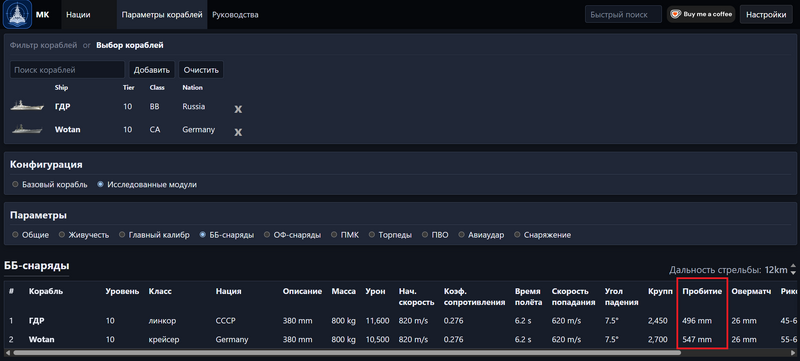Click Buy me a coffee button

[701, 14]
